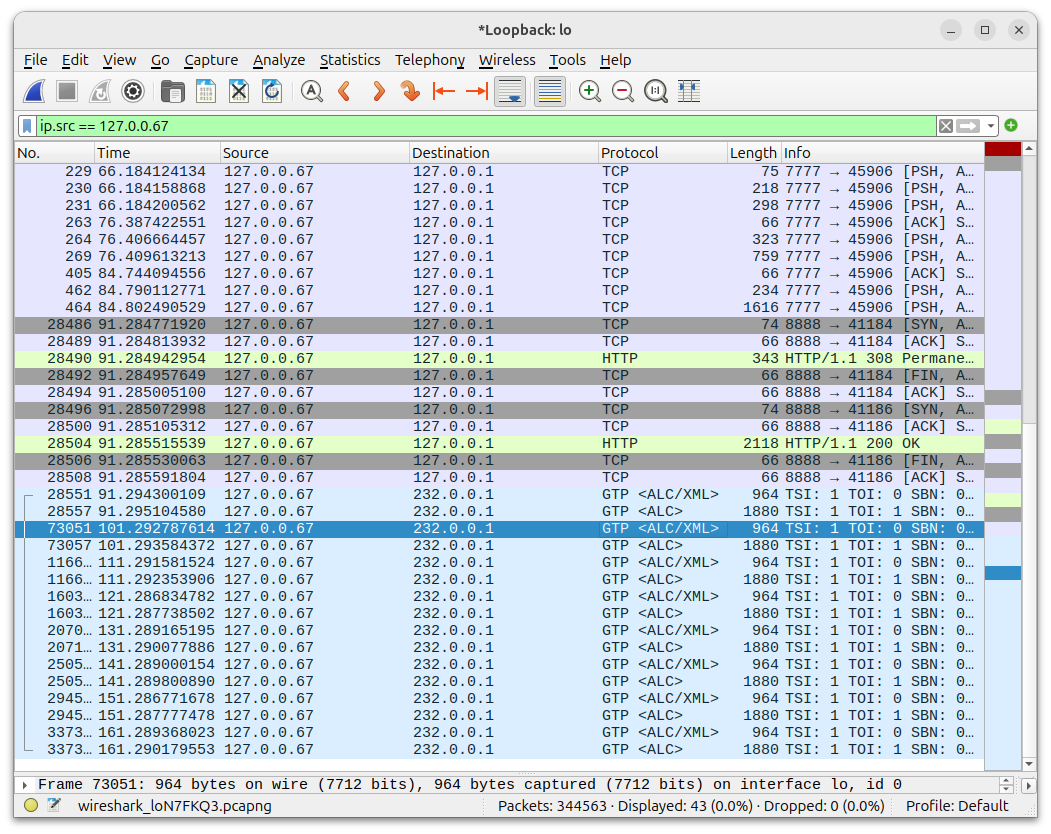Screen dimensions: 1051x834
Task: Clear the display filter
Action: [x=946, y=126]
